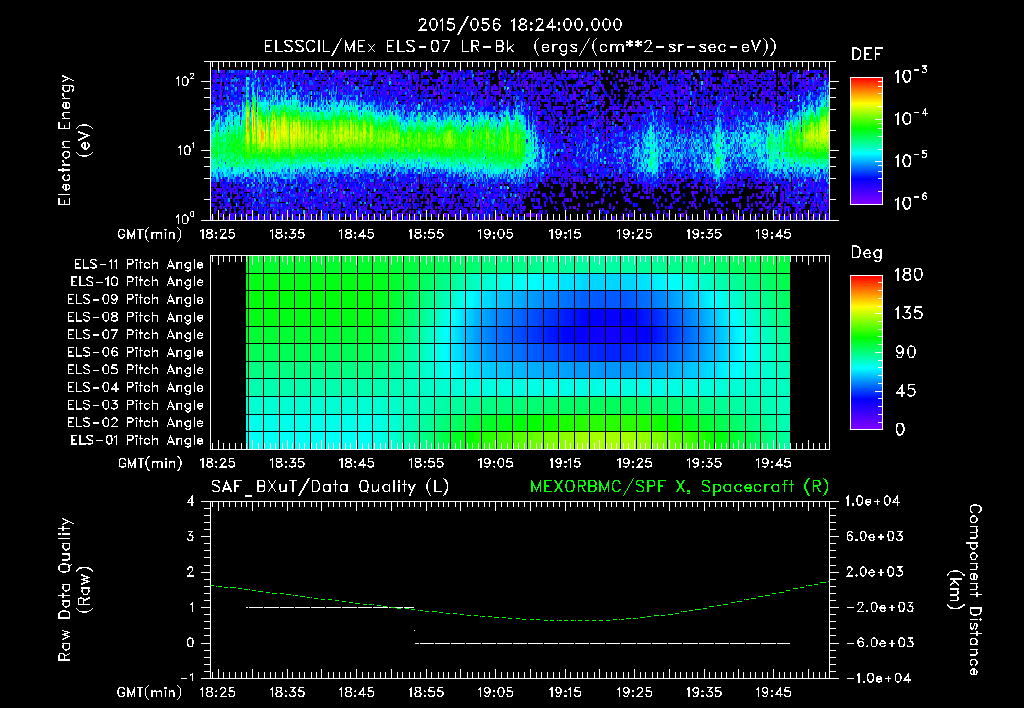Click the Deg pitch angle color bar
Screen dimensions: 1024x708
(x=866, y=353)
